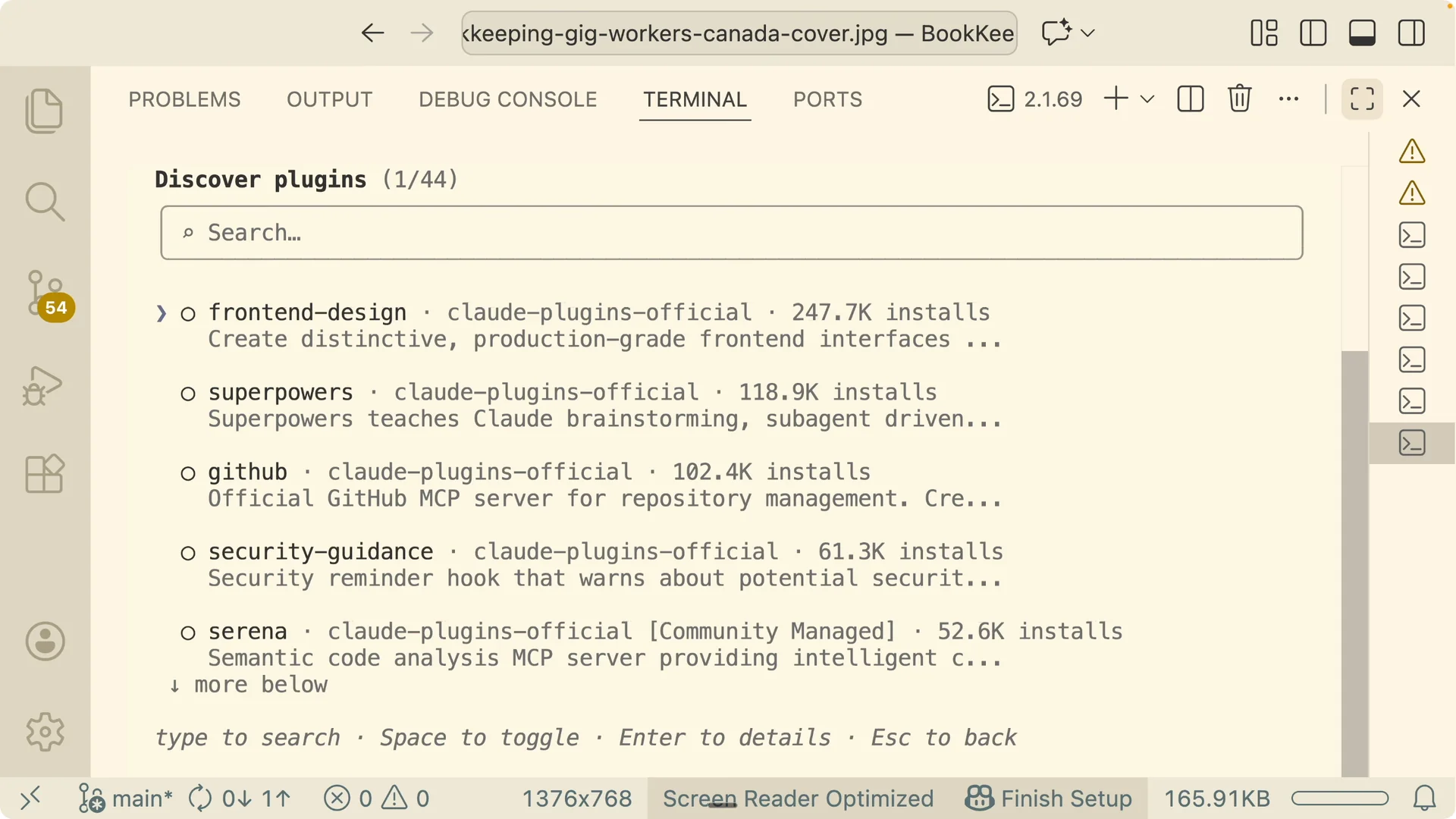Select the second warning terminal in the list
This screenshot has height=819, width=1456.
pos(1411,193)
